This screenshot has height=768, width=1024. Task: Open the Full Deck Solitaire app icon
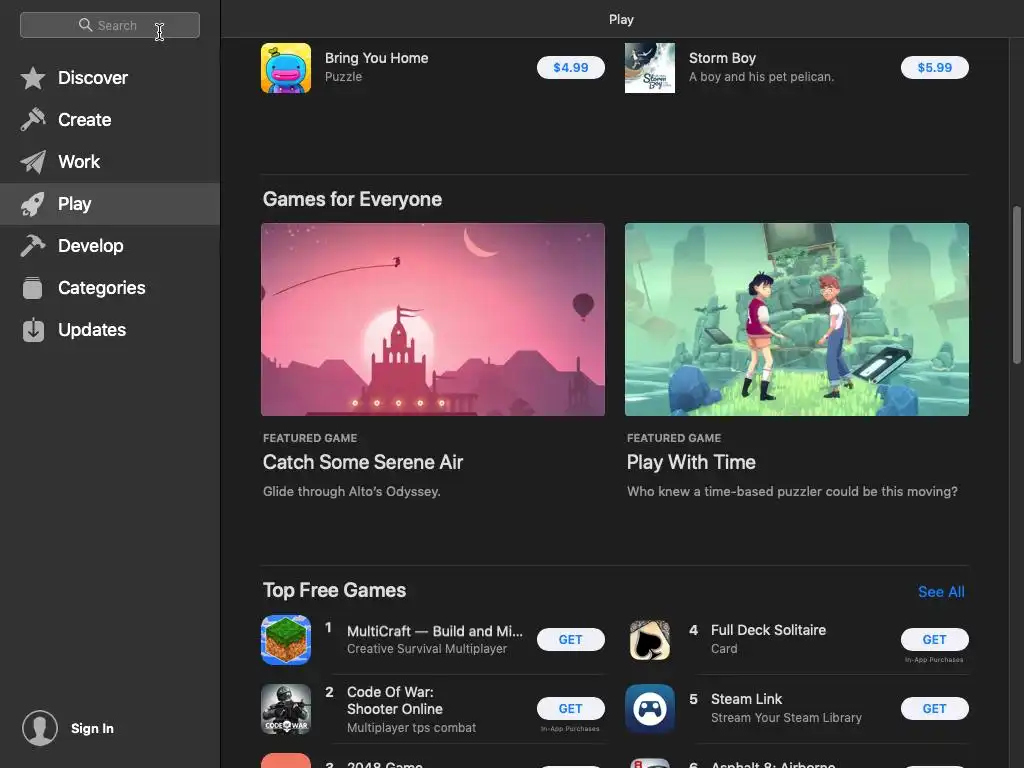click(x=650, y=639)
